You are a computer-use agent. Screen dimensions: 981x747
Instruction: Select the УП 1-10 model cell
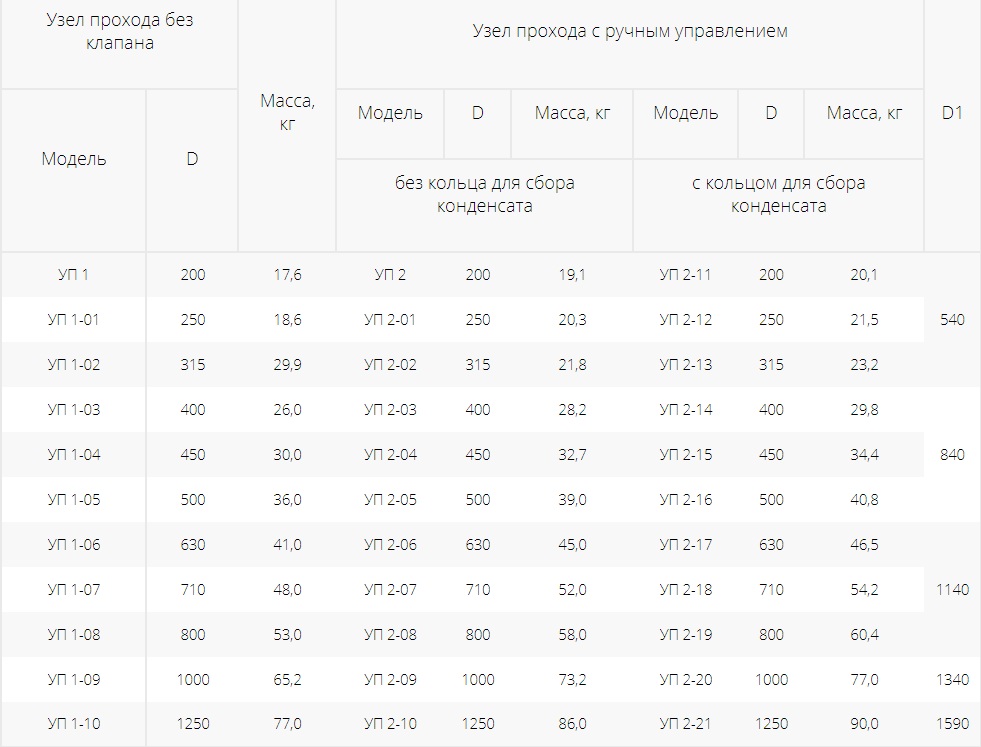tap(73, 724)
